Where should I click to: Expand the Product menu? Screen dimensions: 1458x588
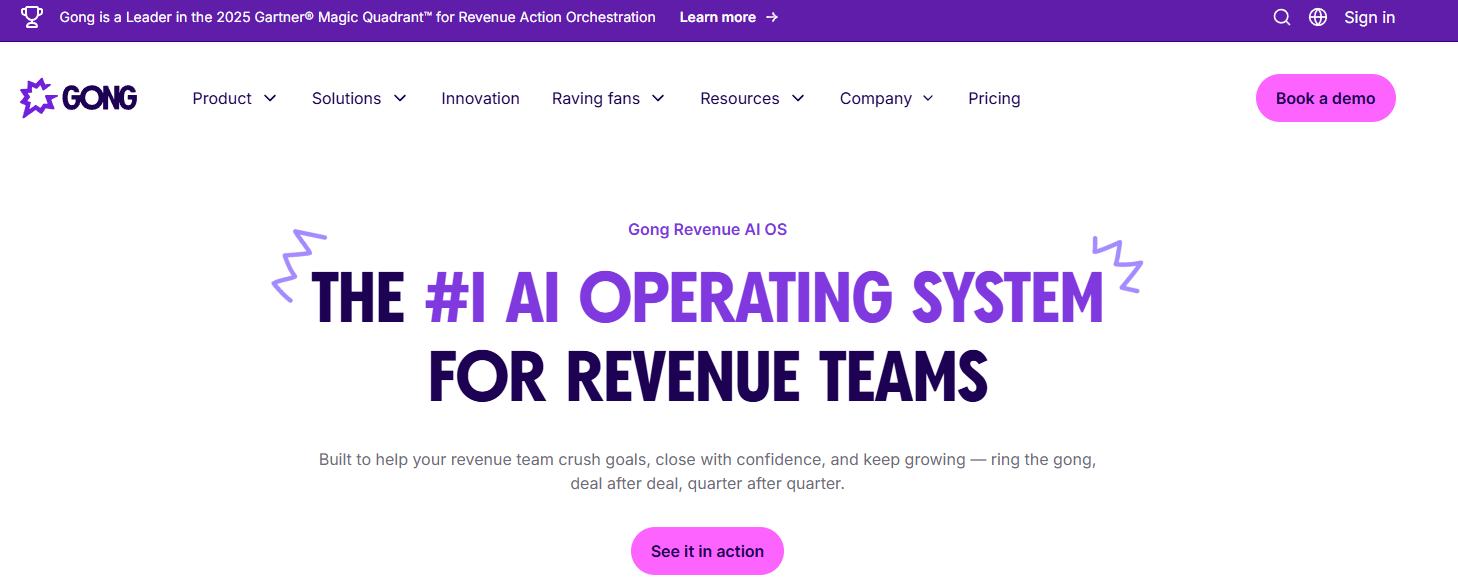click(x=234, y=98)
